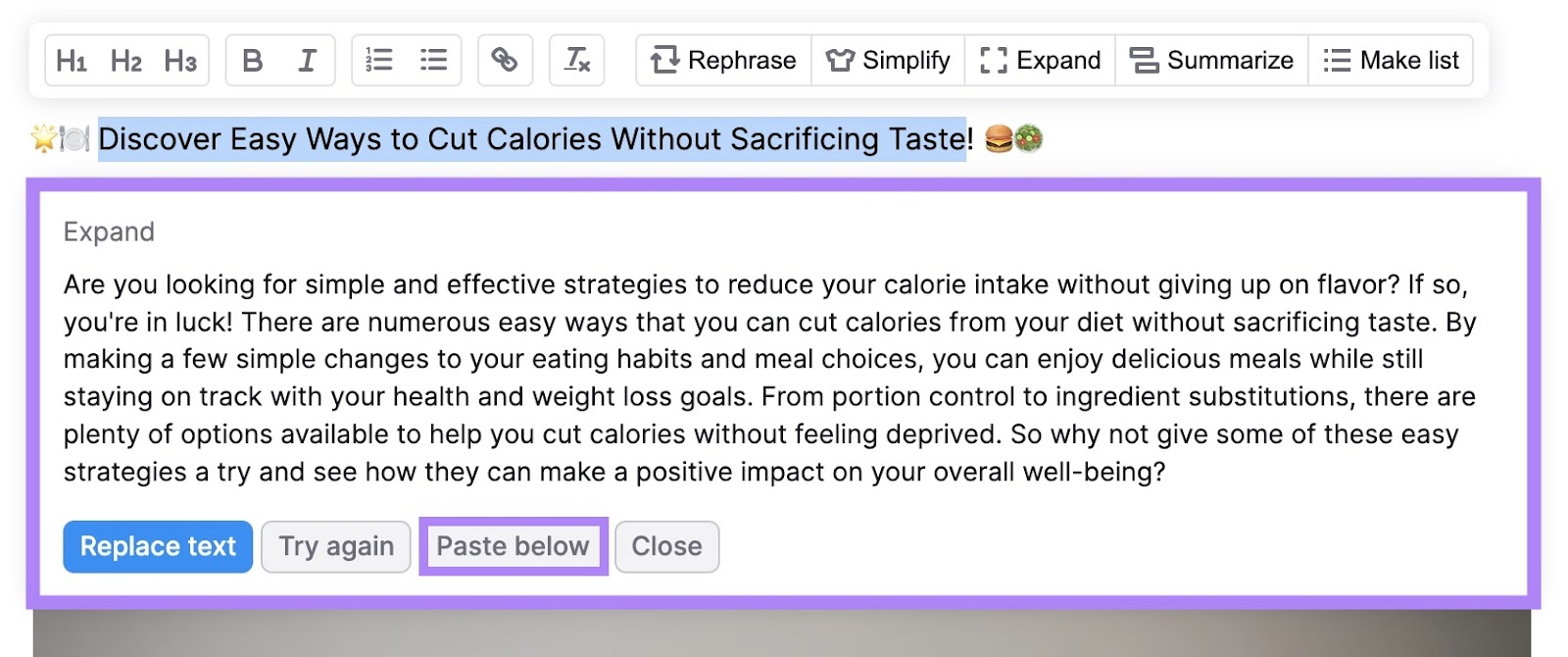The height and width of the screenshot is (657, 1568).
Task: Toggle bold formatting
Action: 251,61
